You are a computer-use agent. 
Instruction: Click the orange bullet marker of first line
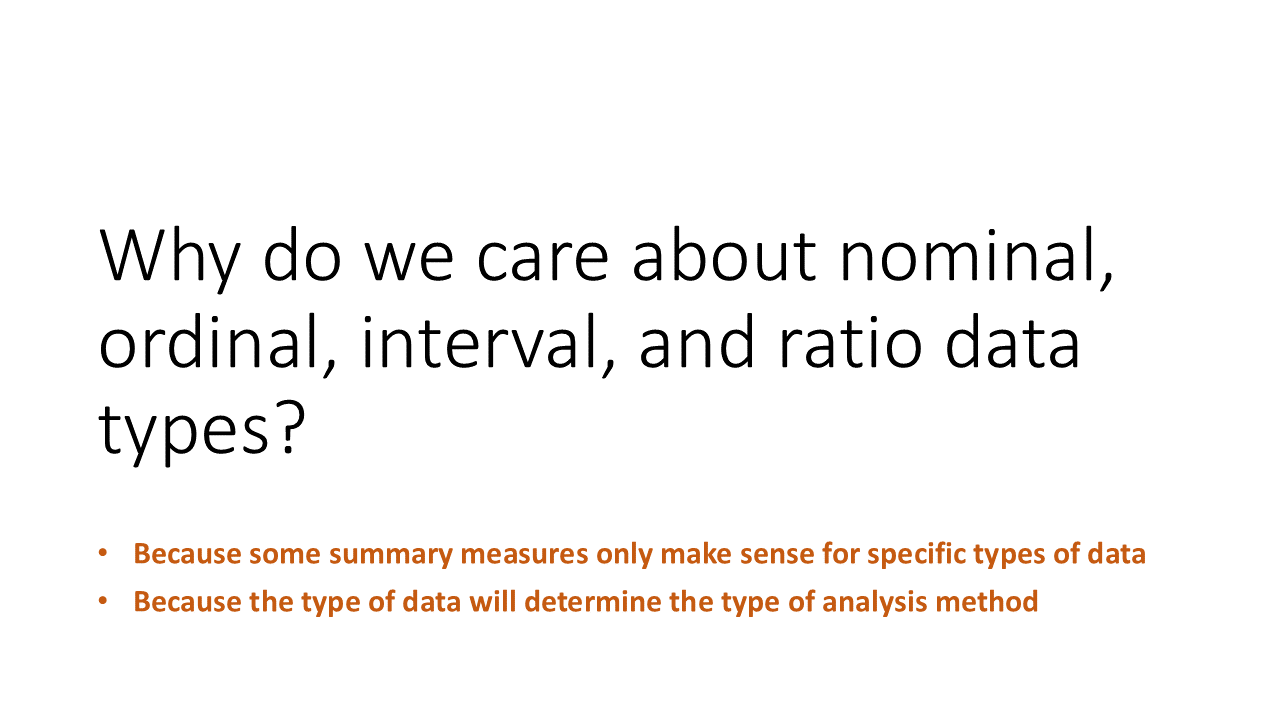click(102, 553)
